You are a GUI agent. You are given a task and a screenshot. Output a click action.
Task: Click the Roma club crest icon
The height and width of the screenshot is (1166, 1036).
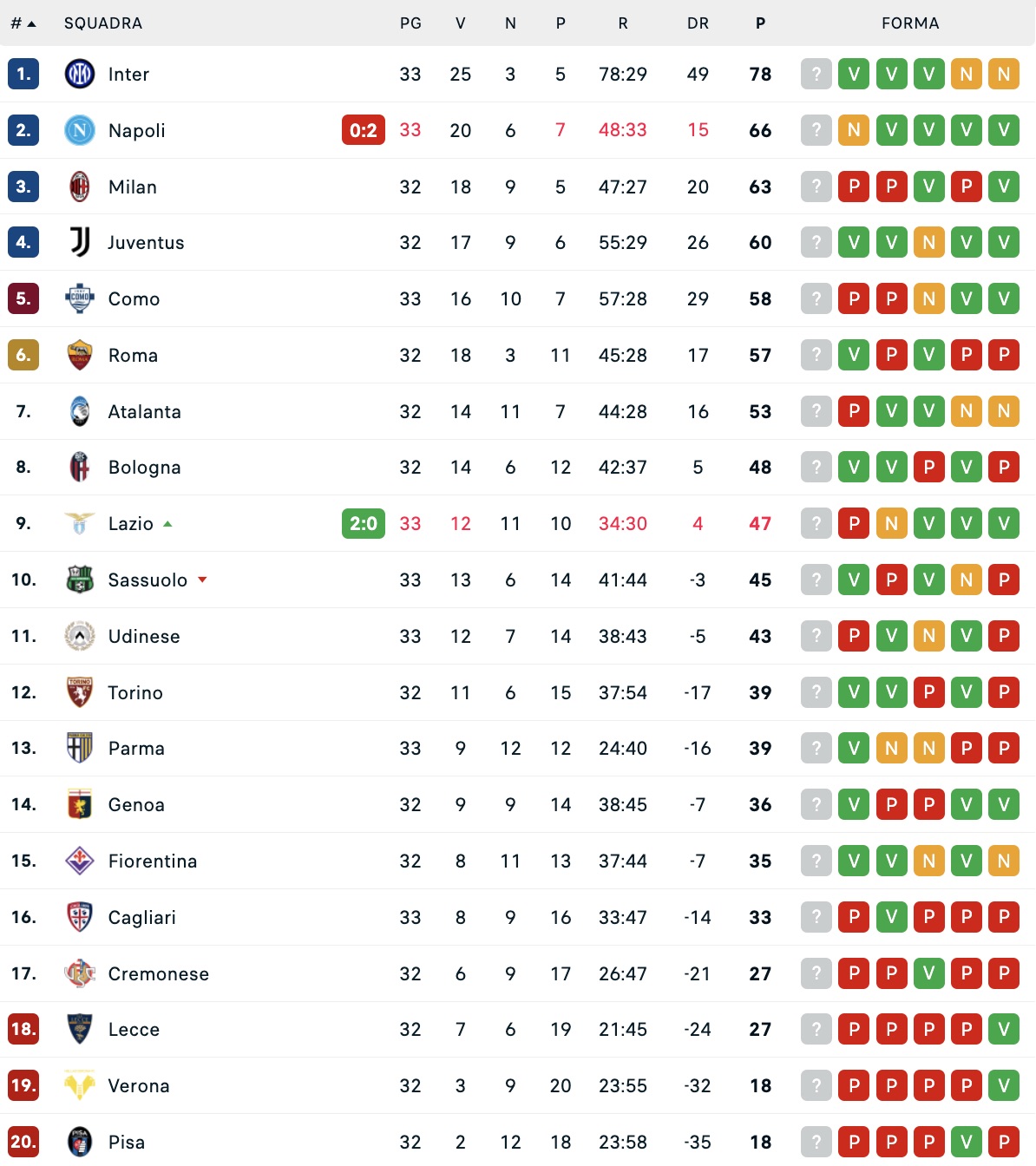[x=80, y=355]
